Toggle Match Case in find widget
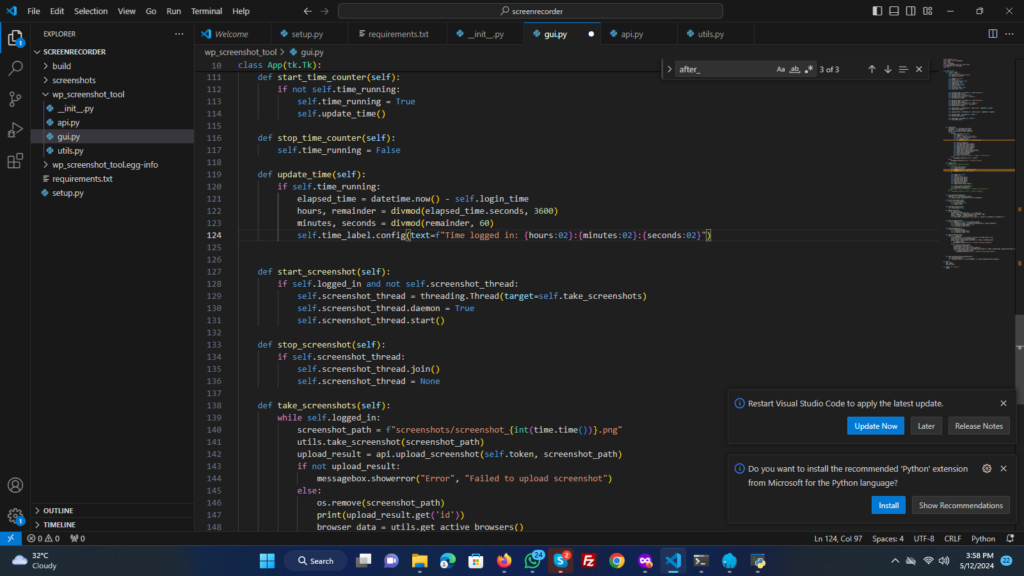1024x576 pixels. click(x=780, y=69)
